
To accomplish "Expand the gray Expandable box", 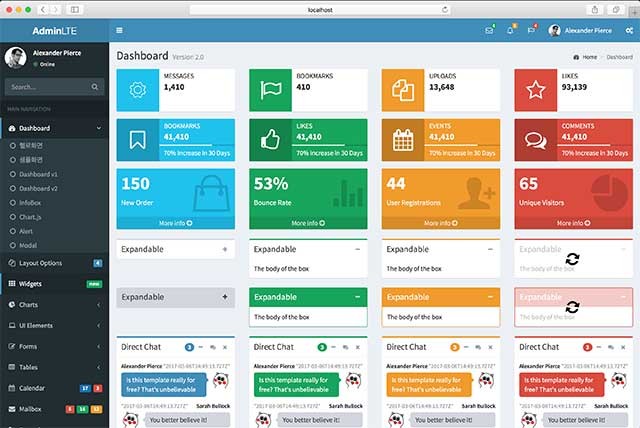I will 224,297.
